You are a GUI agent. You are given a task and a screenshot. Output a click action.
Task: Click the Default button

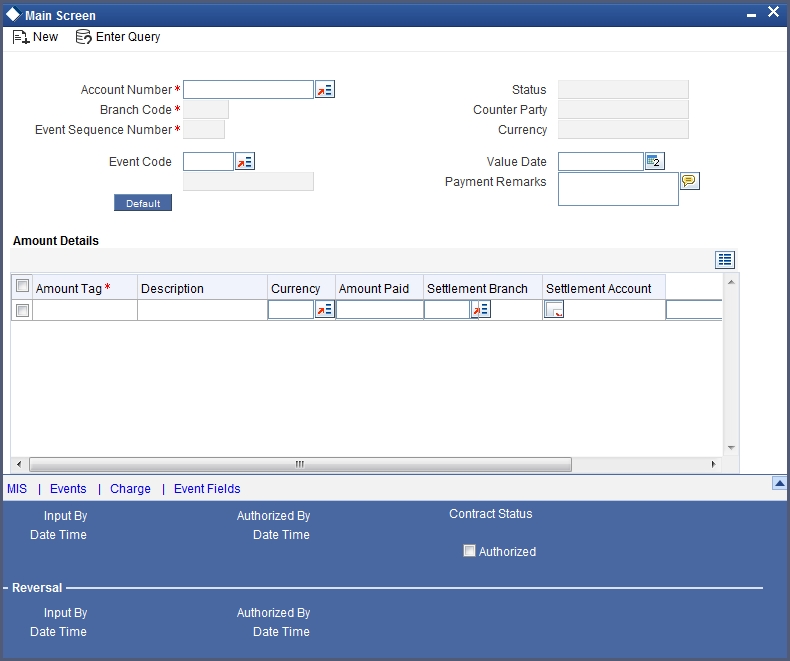coord(143,203)
